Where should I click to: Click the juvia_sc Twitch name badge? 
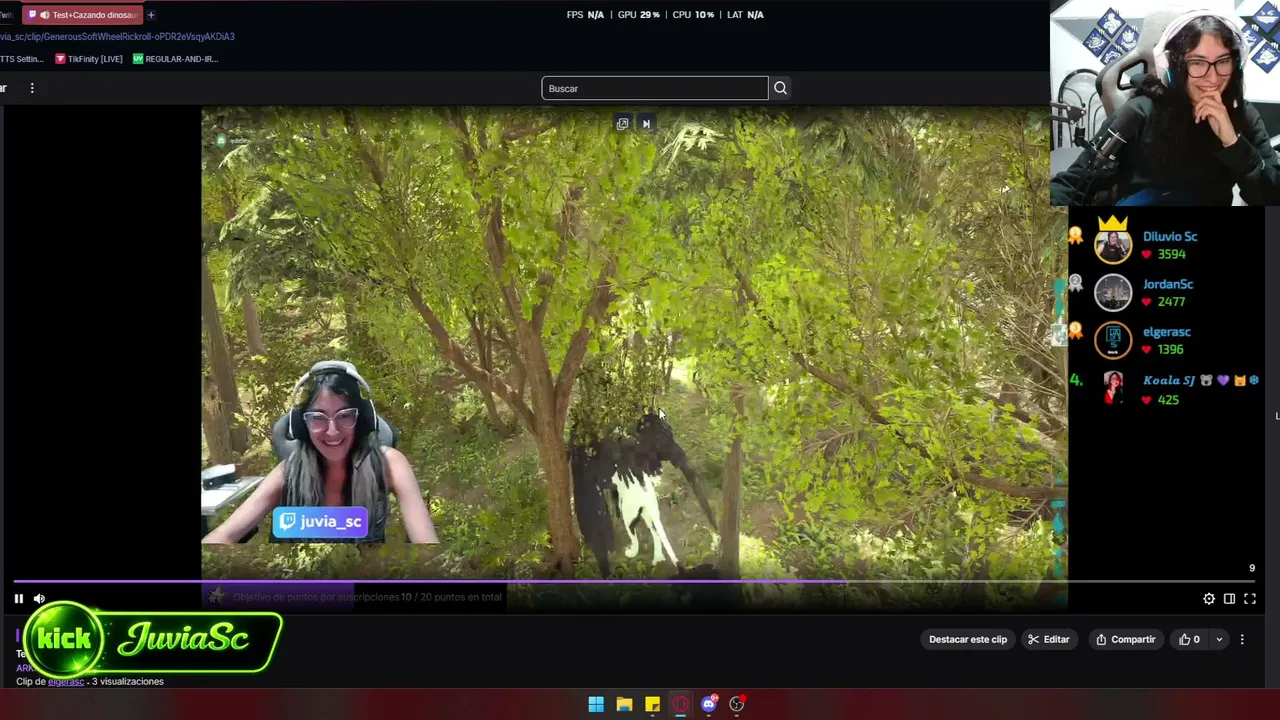pos(320,522)
